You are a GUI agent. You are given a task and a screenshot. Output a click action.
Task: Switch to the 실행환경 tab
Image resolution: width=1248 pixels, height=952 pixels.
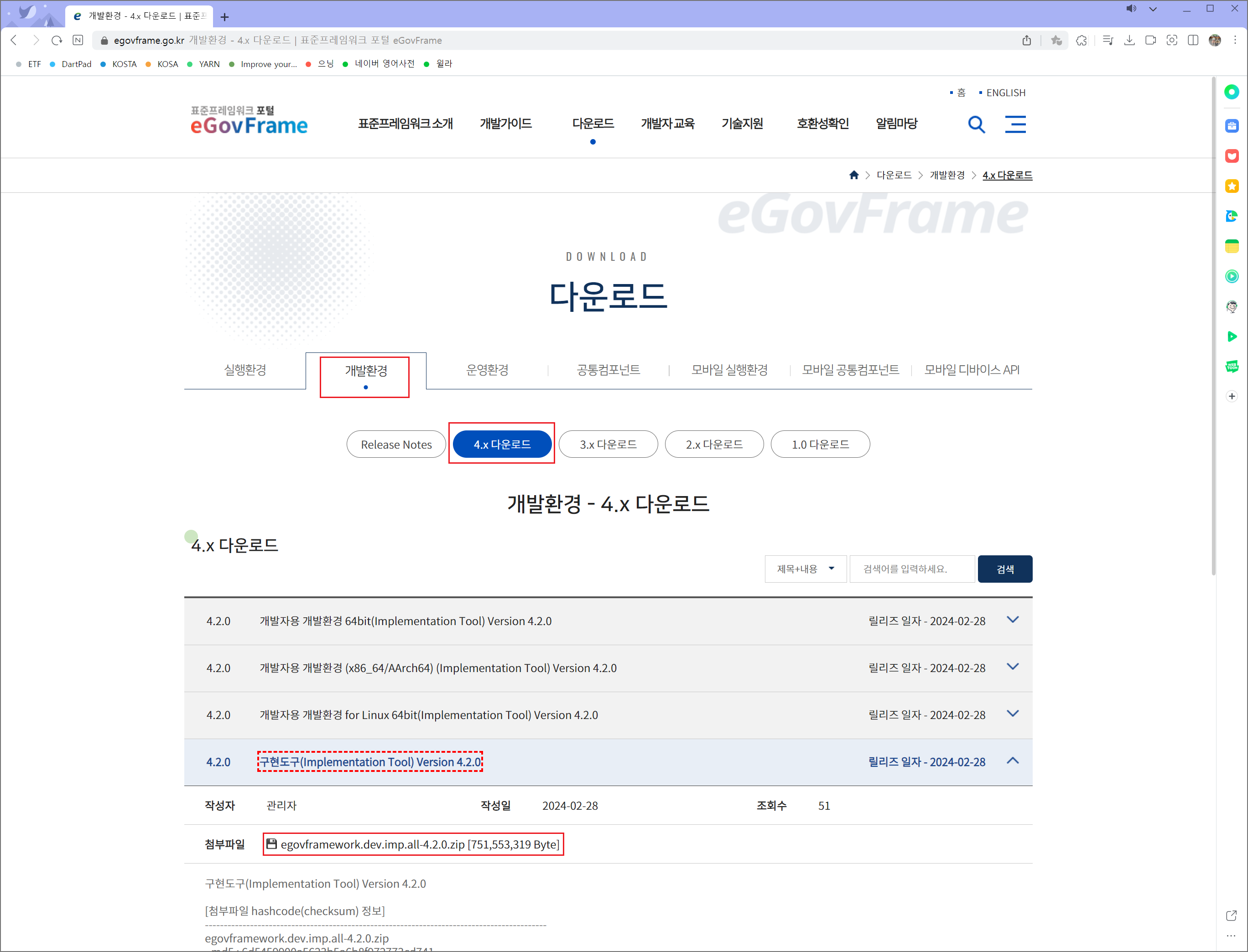(245, 370)
